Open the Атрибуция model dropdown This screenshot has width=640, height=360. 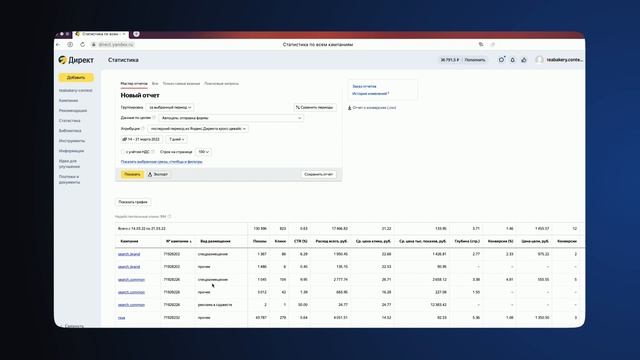coord(198,129)
